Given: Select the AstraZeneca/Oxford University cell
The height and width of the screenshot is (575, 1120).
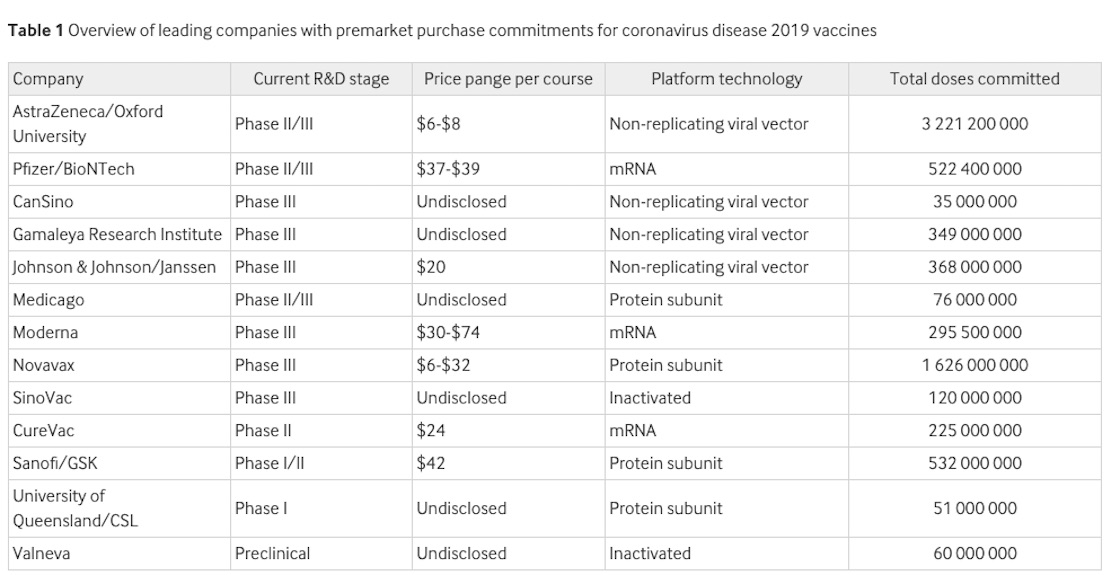Looking at the screenshot, I should (88, 124).
